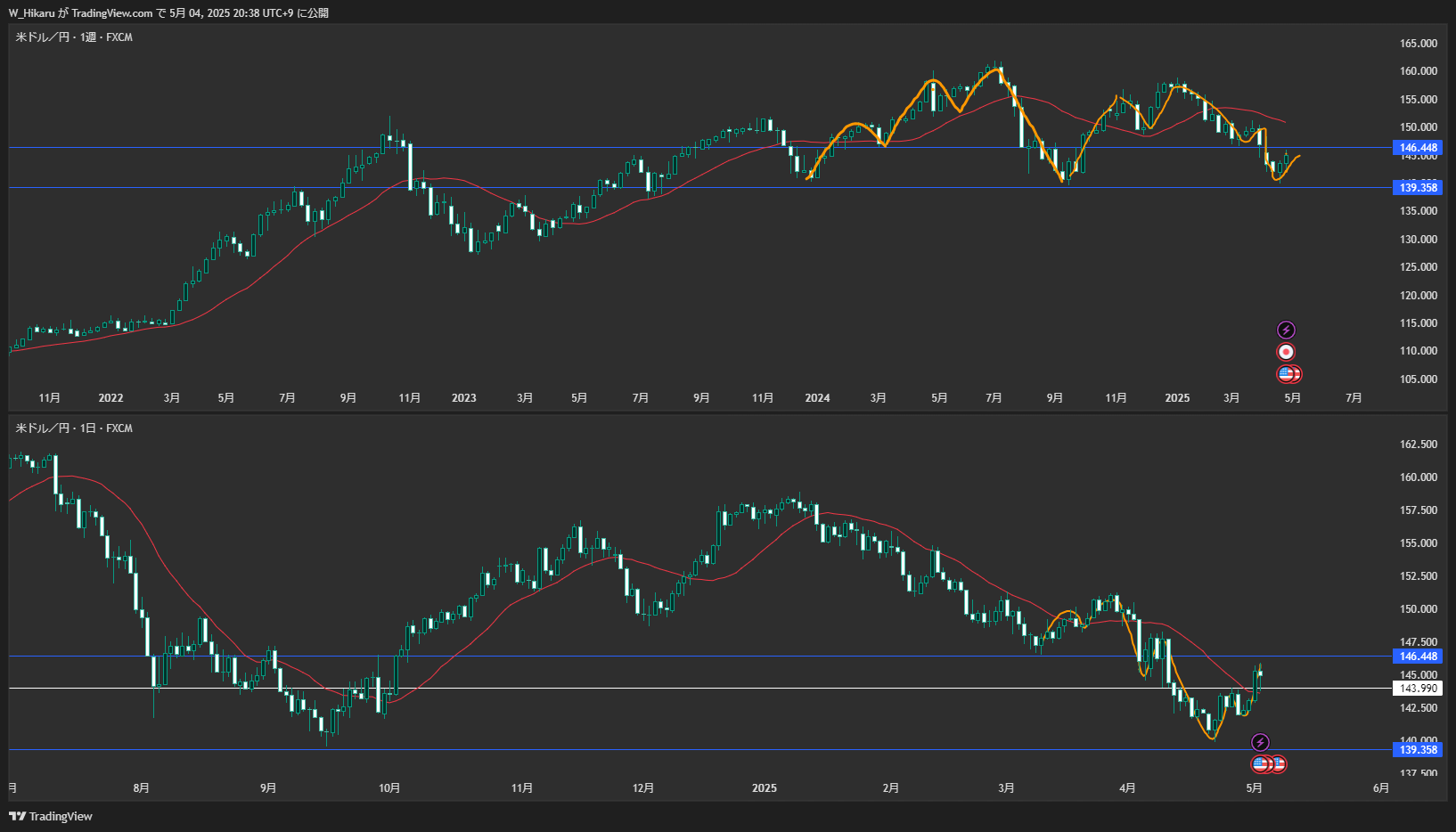Click the 152.500 price axis value

[x=1418, y=576]
